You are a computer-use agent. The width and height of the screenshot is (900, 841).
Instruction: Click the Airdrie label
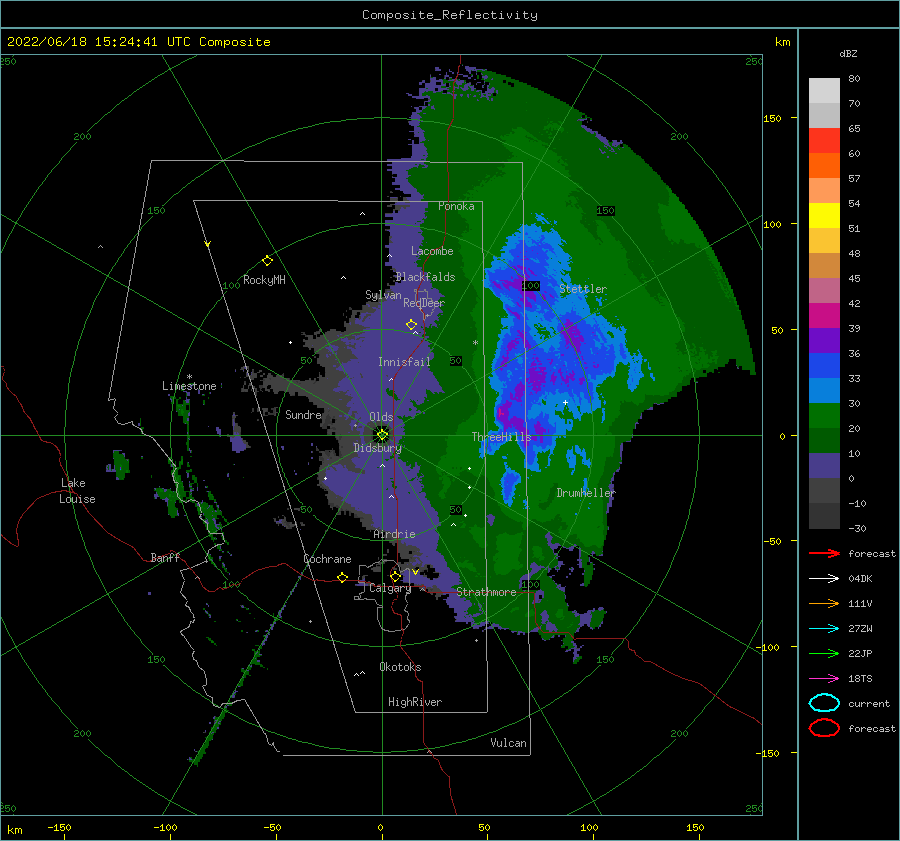coord(394,534)
